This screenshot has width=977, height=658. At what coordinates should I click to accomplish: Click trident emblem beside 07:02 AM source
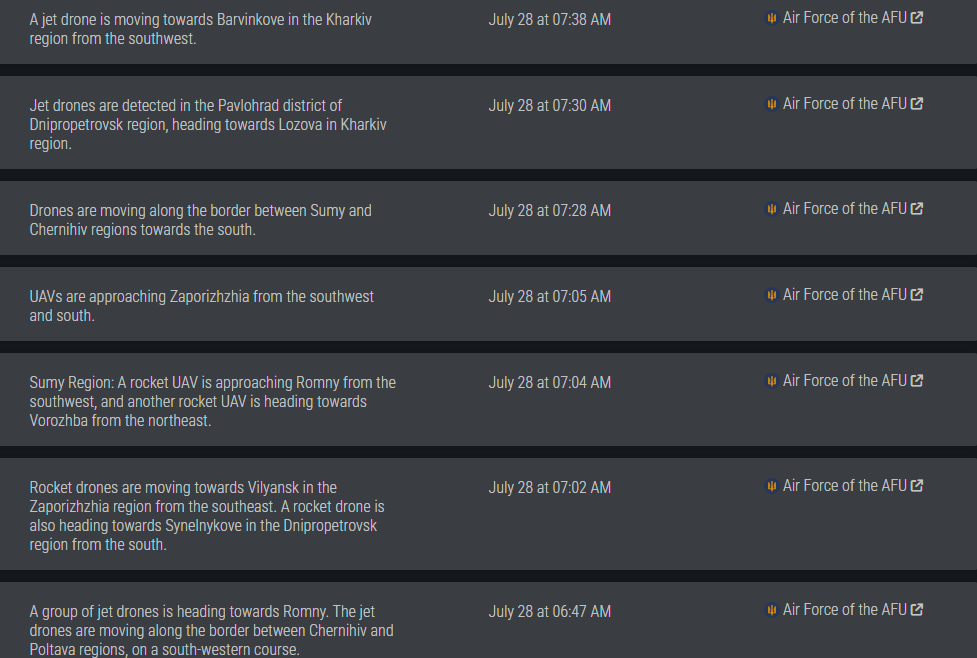tap(771, 485)
